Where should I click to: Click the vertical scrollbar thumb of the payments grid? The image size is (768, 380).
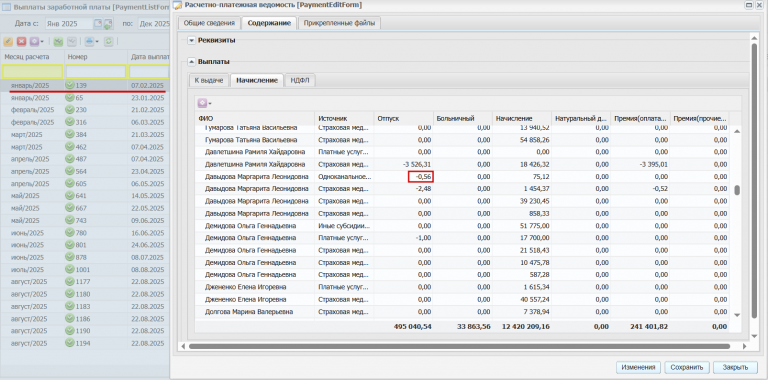[x=737, y=190]
